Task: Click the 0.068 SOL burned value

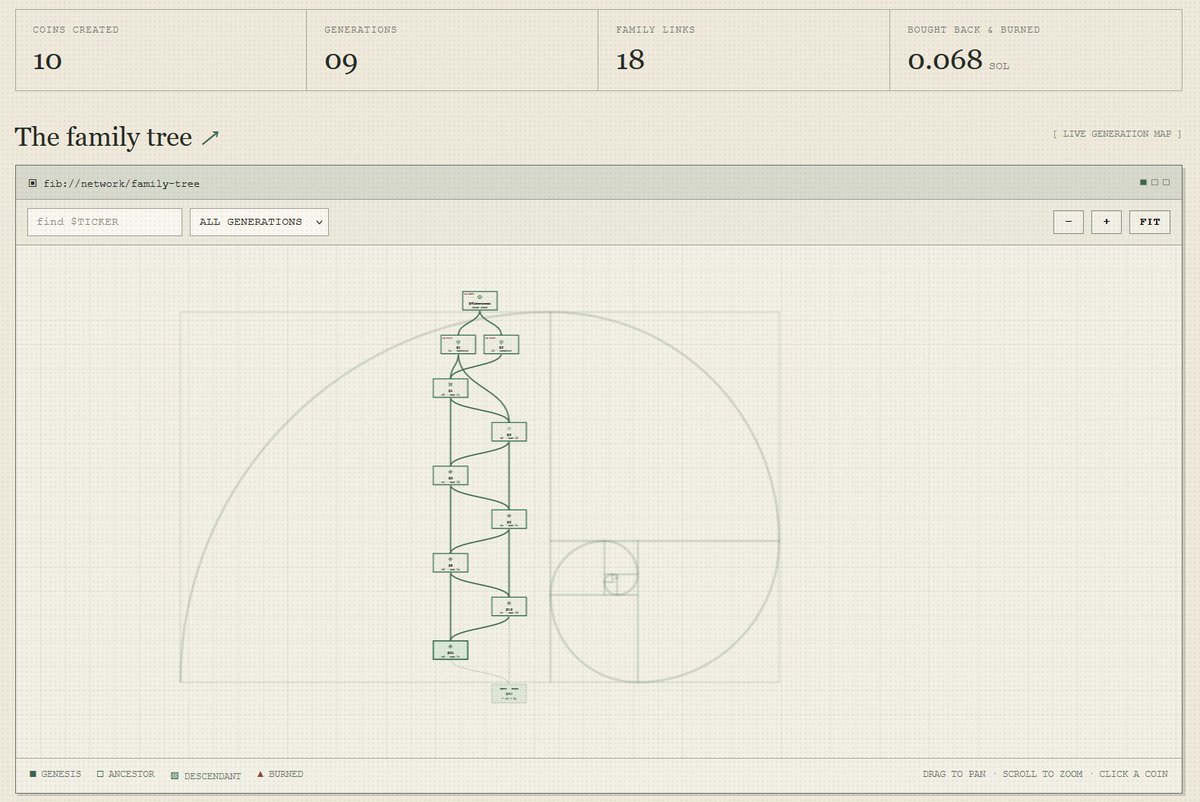Action: (958, 60)
